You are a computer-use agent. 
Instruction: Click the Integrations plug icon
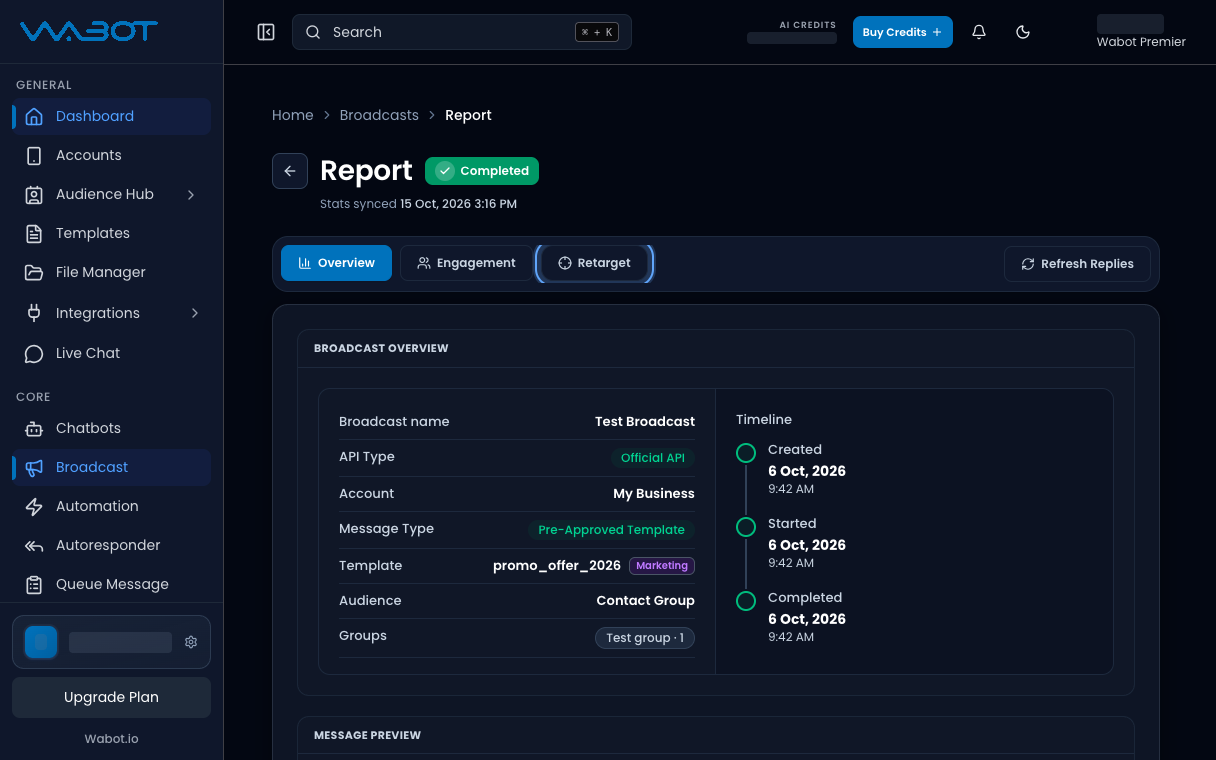coord(34,313)
